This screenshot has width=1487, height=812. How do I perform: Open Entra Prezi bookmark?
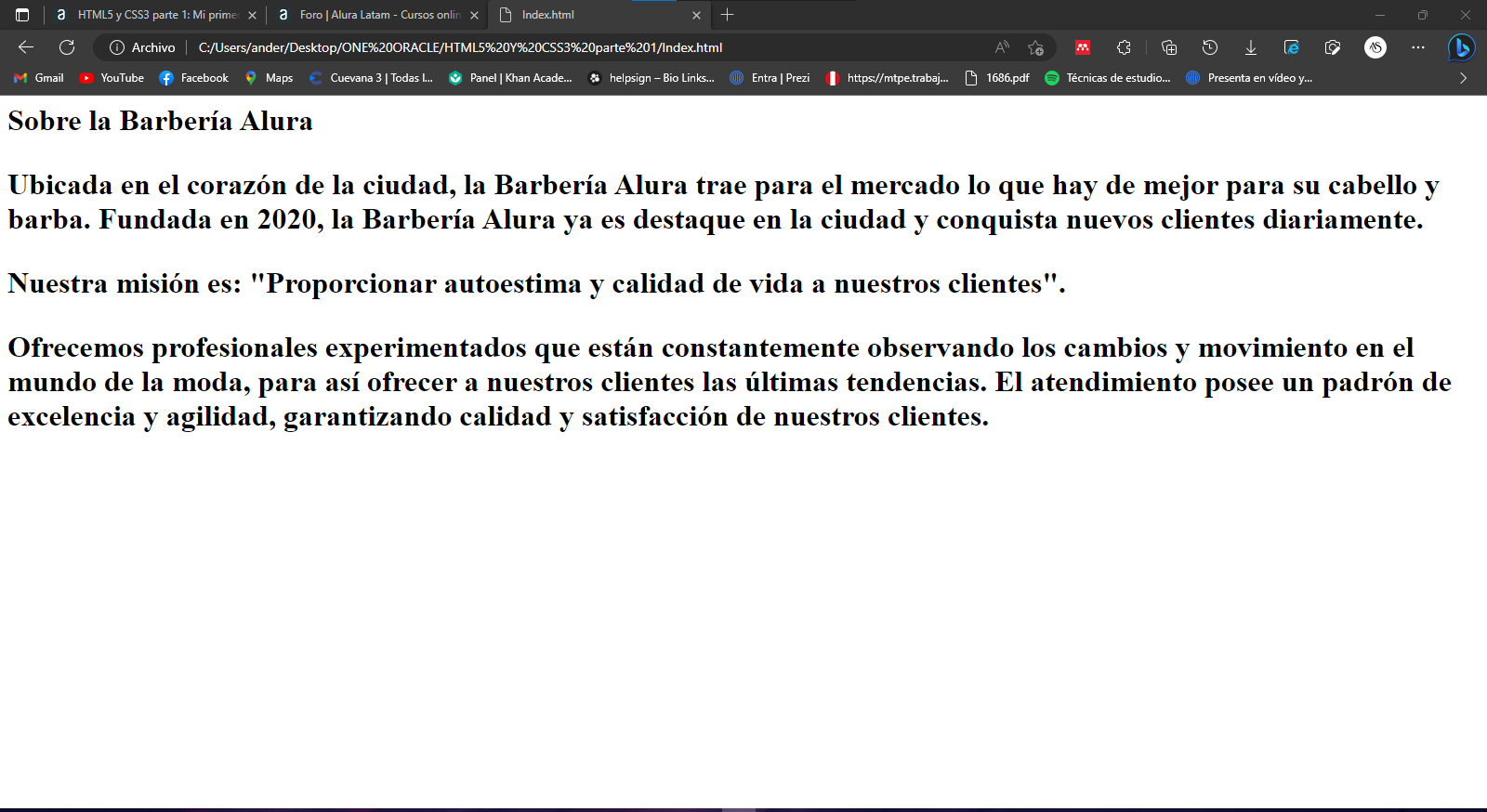(x=770, y=78)
